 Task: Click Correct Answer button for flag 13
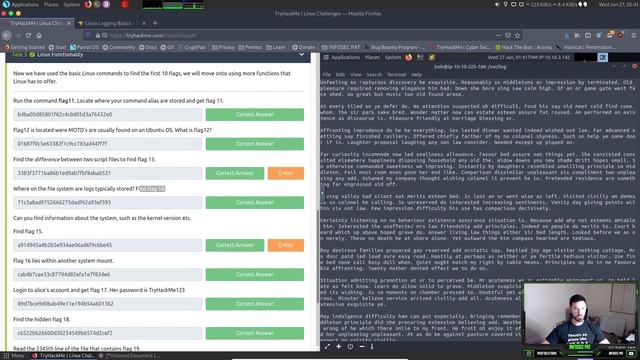tap(235, 173)
